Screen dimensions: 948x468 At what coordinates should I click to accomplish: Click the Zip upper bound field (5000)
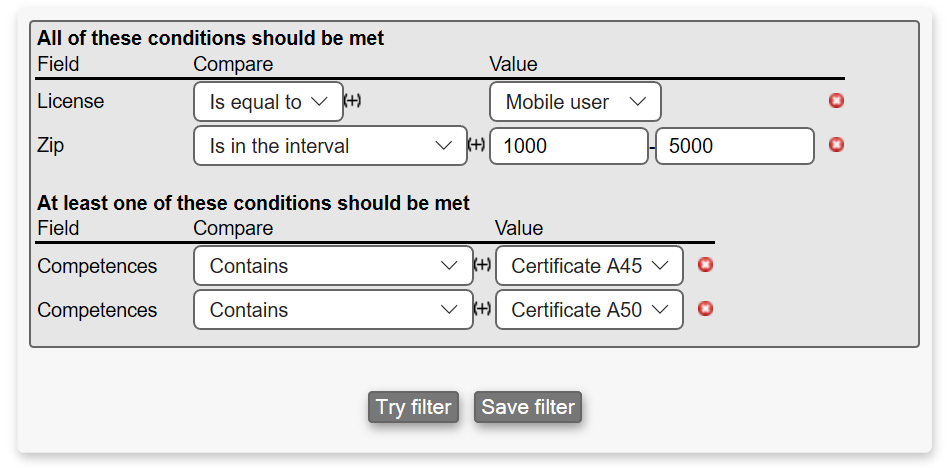[734, 146]
